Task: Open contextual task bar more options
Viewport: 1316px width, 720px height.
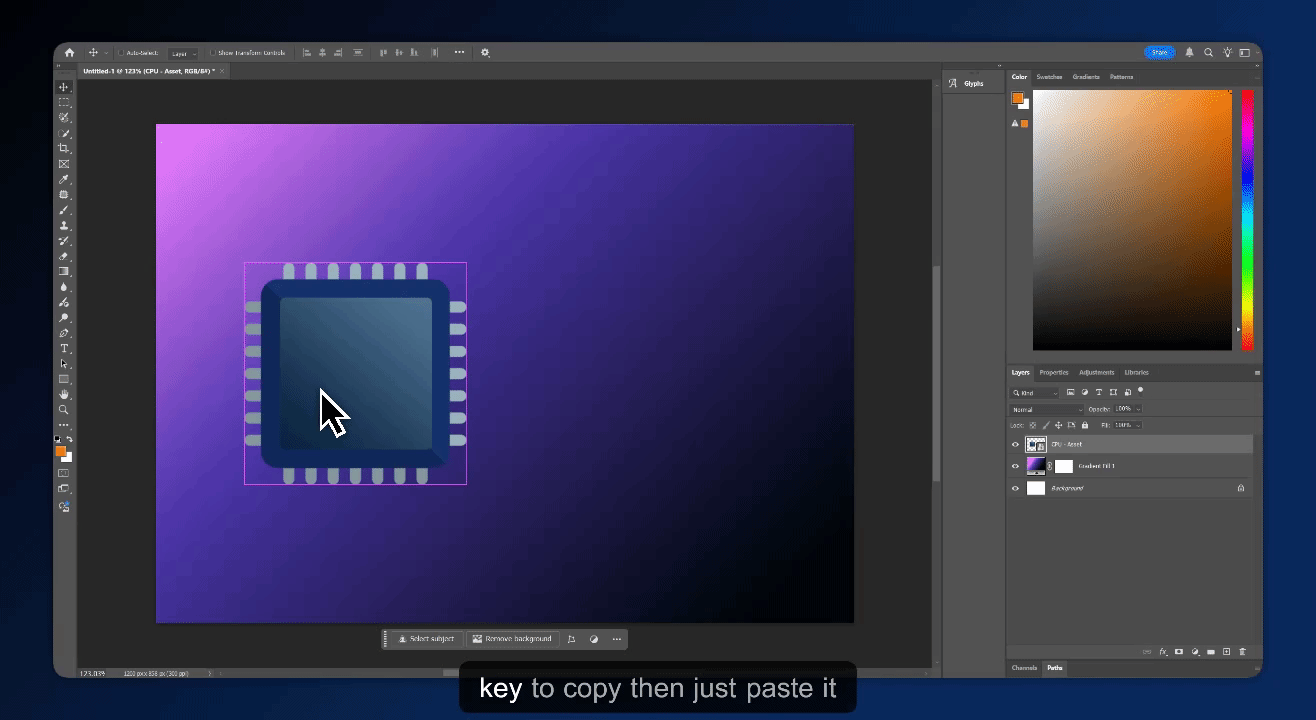Action: [617, 639]
